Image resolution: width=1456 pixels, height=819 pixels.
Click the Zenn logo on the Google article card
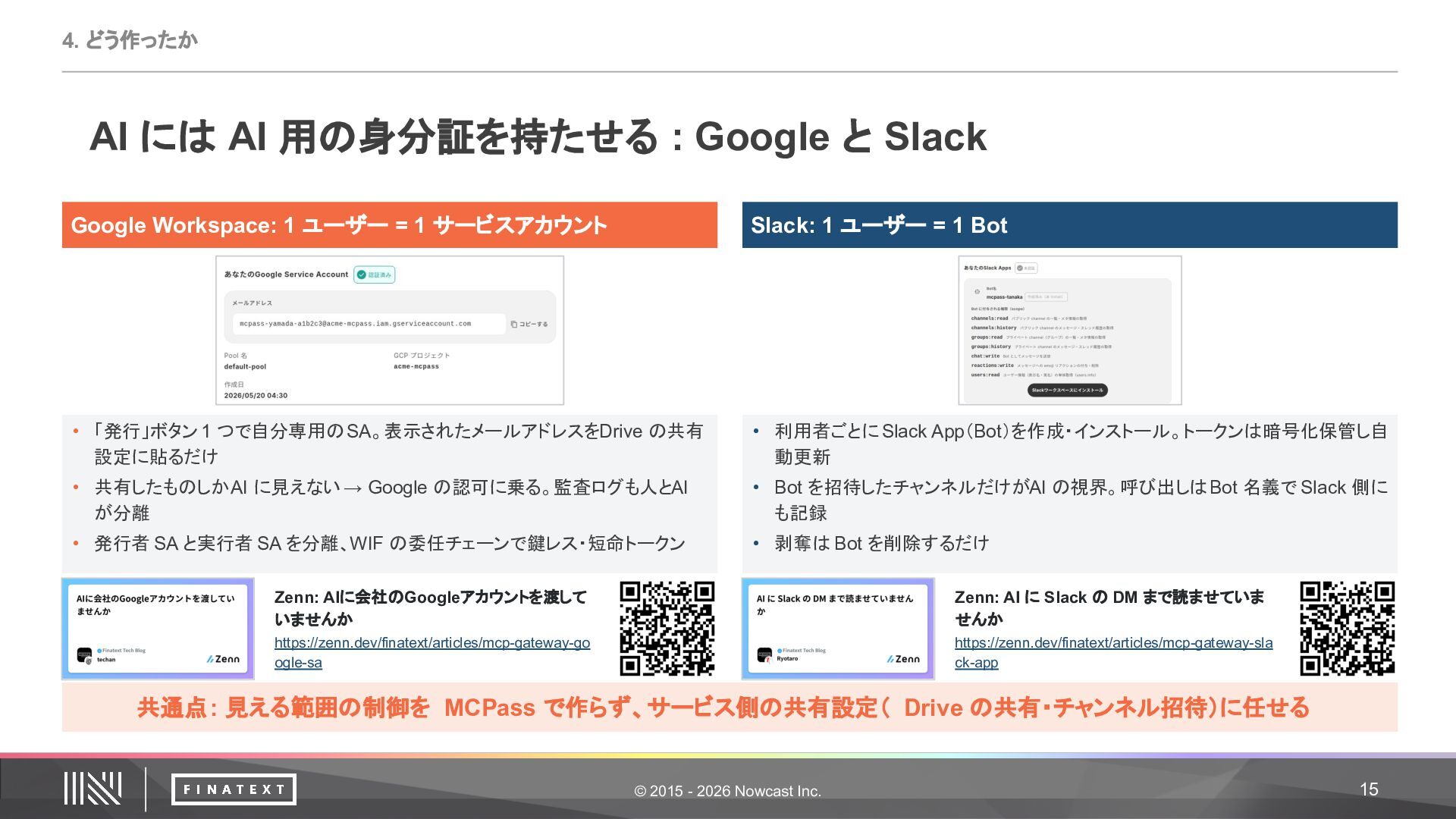click(223, 659)
